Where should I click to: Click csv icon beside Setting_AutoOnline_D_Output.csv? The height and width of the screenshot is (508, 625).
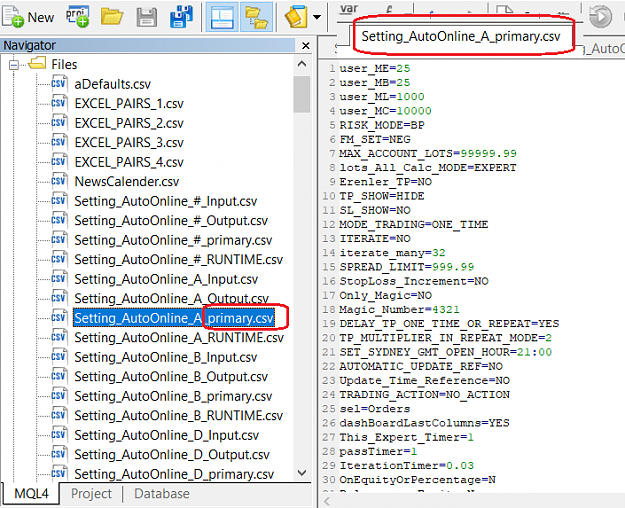[59, 455]
